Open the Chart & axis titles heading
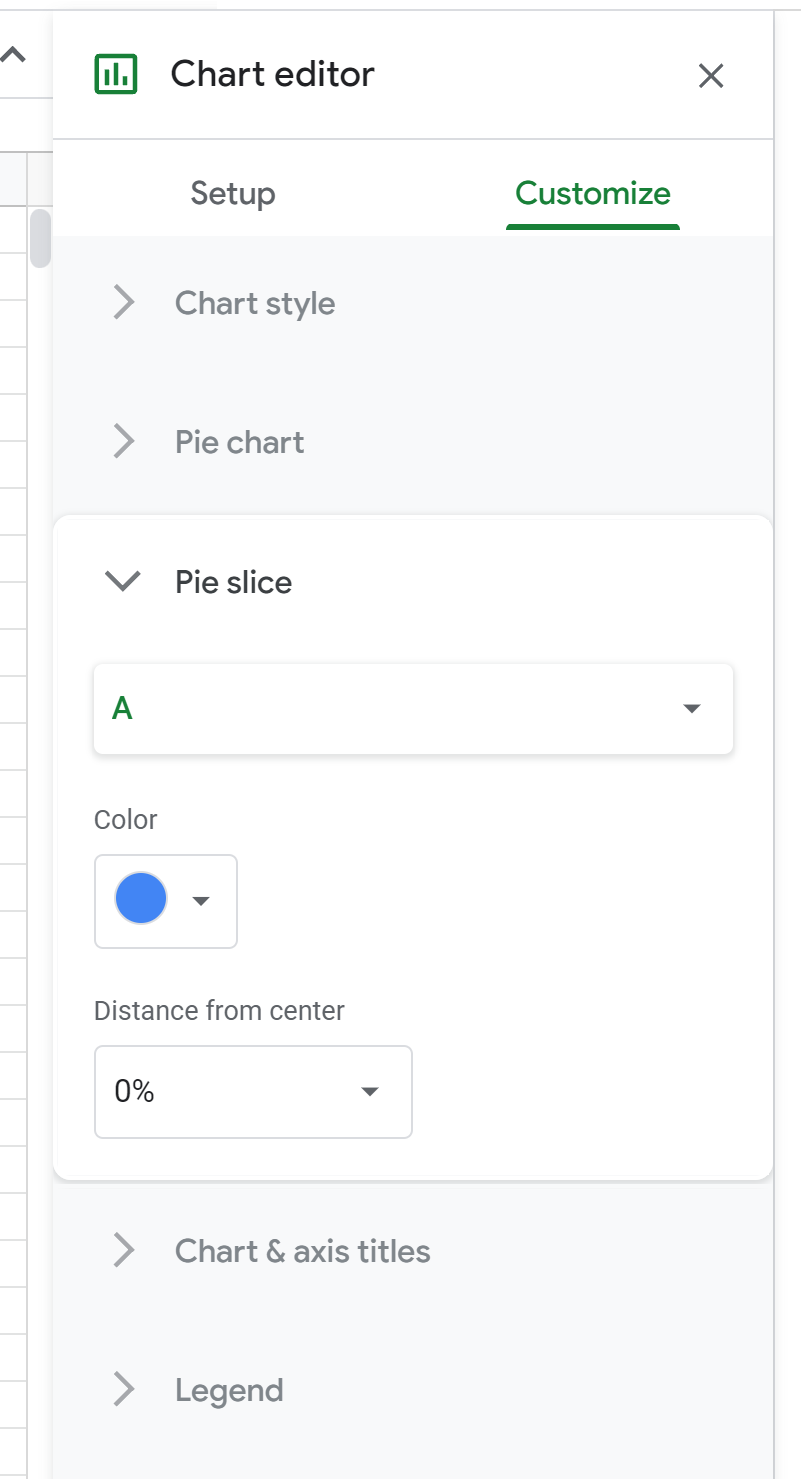 [x=303, y=1251]
